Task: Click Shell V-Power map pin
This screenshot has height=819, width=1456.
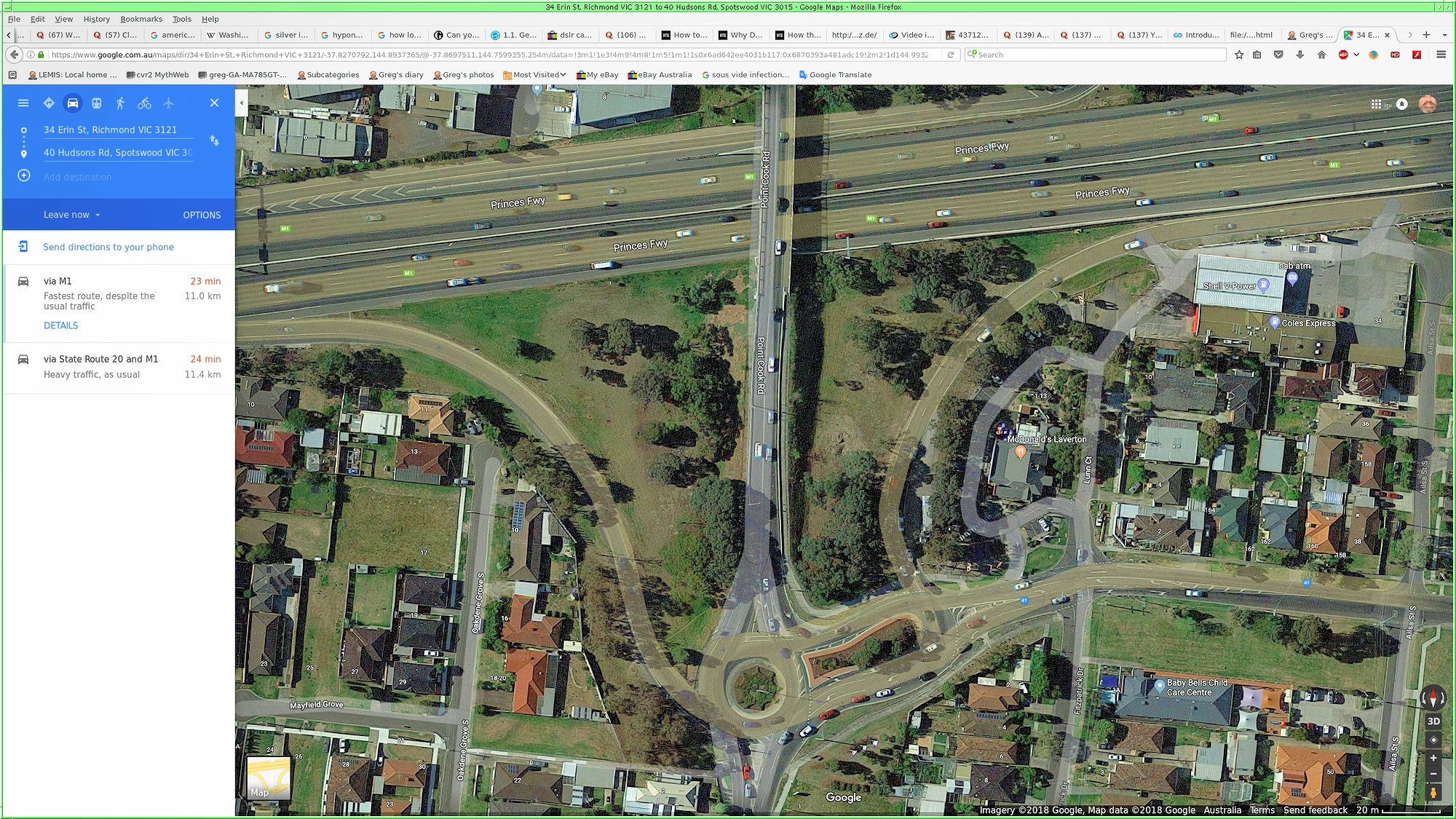Action: tap(1263, 285)
